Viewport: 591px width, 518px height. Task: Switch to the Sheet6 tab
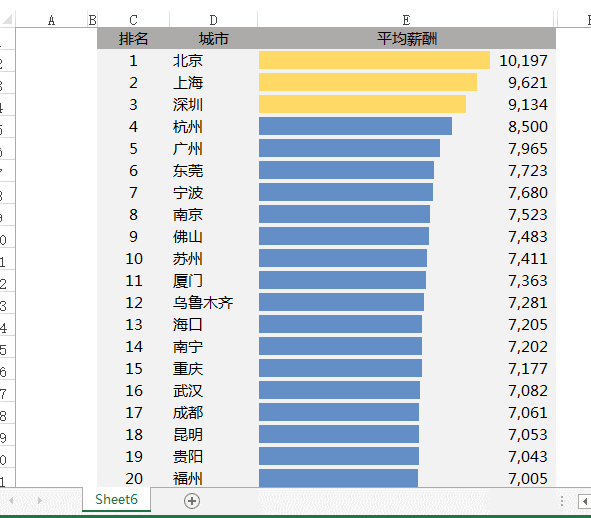tap(116, 499)
